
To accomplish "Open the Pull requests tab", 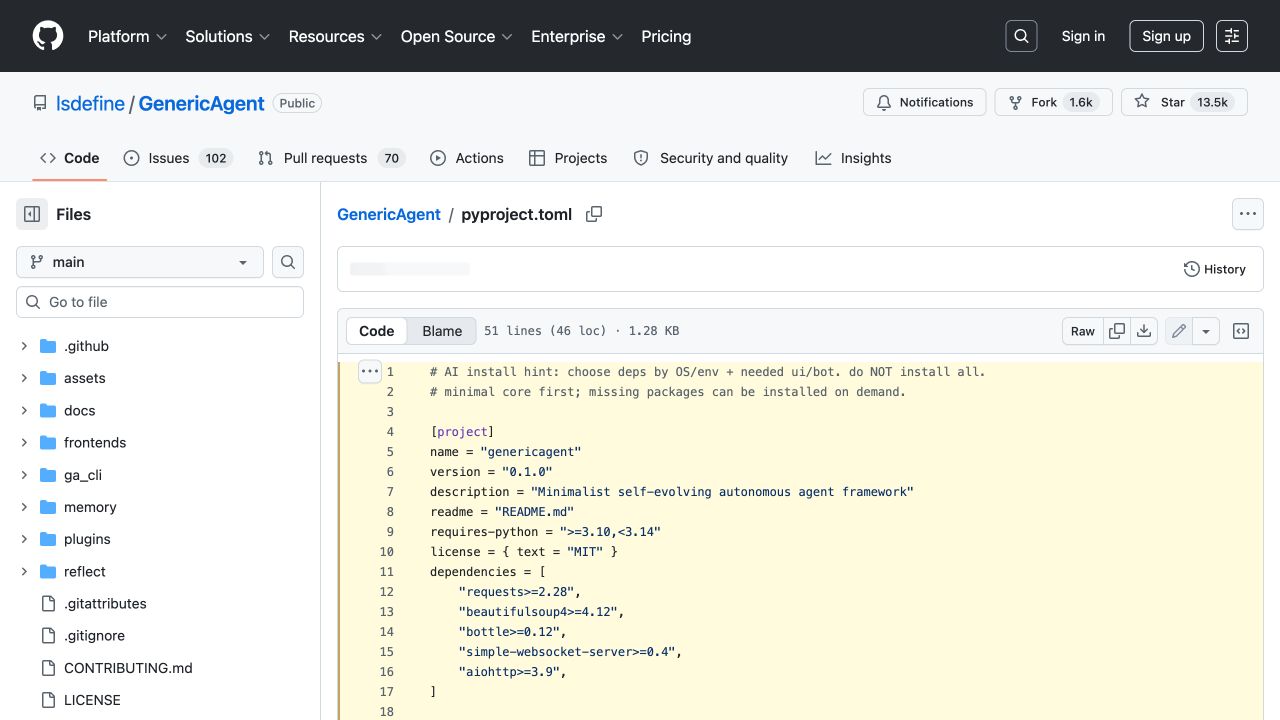I will pos(331,158).
